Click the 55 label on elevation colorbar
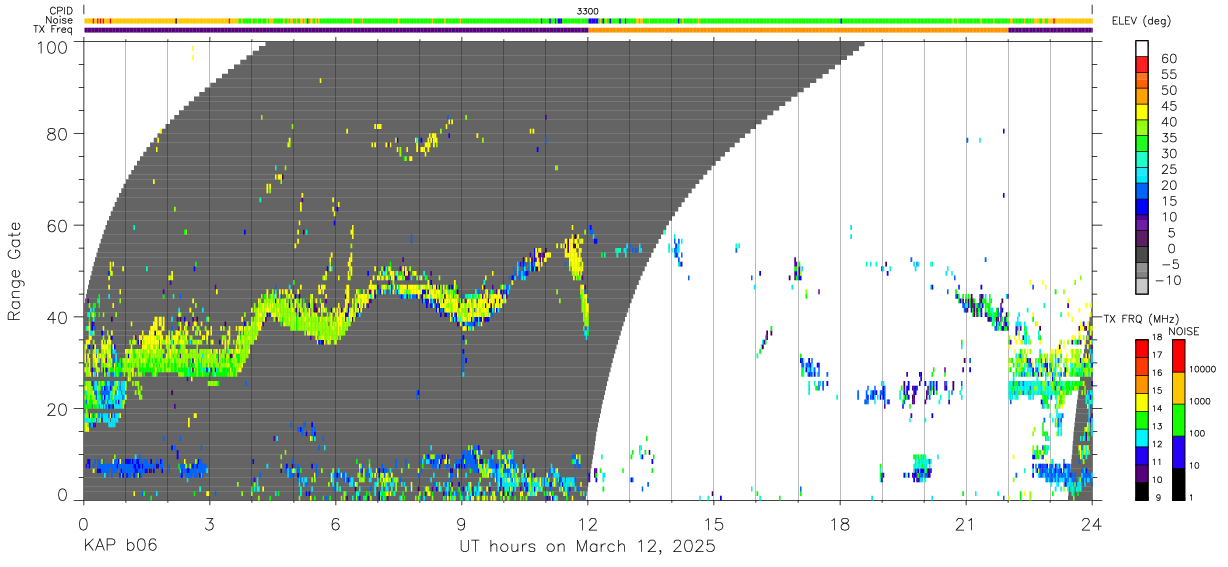The width and height of the screenshot is (1228, 567). [1167, 75]
